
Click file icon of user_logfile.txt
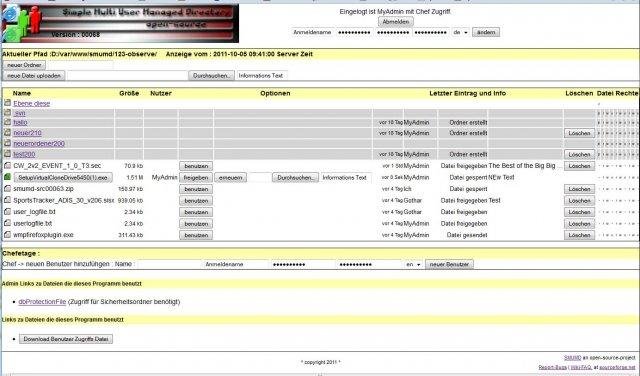click(x=7, y=212)
